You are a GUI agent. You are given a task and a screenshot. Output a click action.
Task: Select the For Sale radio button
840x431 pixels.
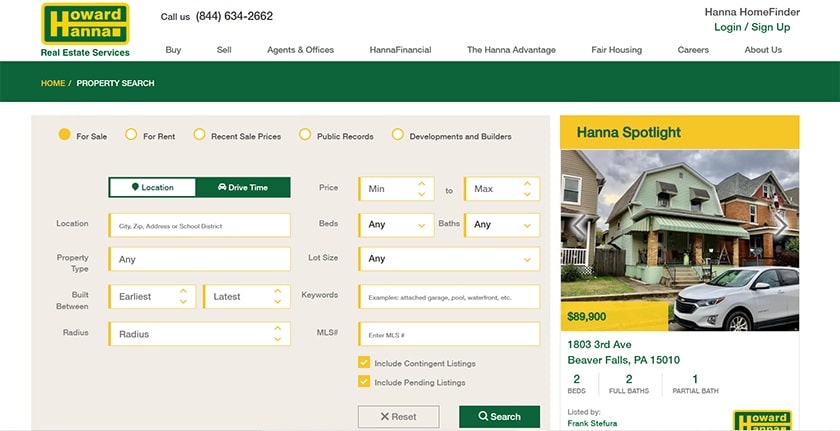click(x=64, y=134)
